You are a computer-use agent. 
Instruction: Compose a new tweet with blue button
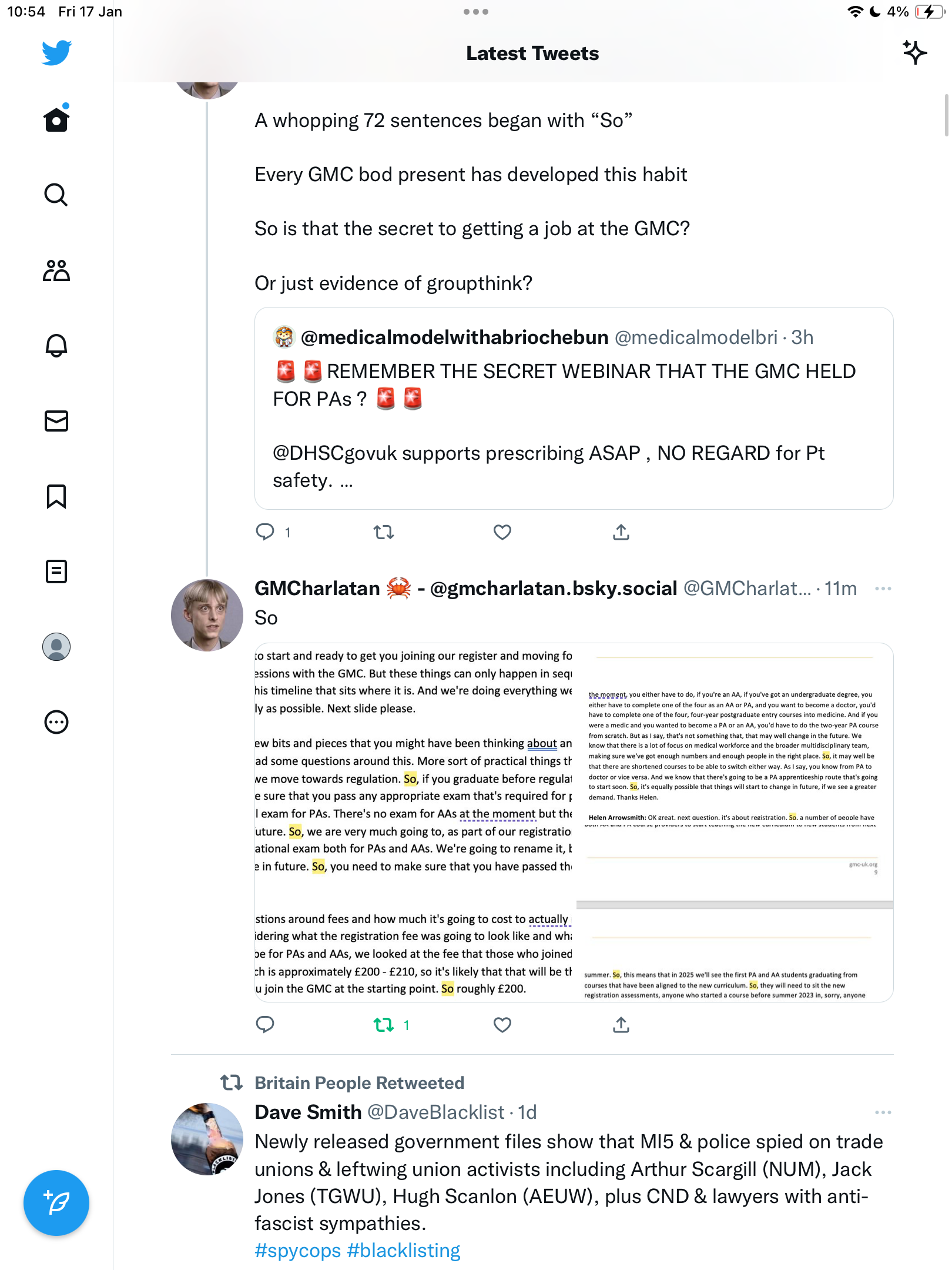click(x=56, y=1203)
